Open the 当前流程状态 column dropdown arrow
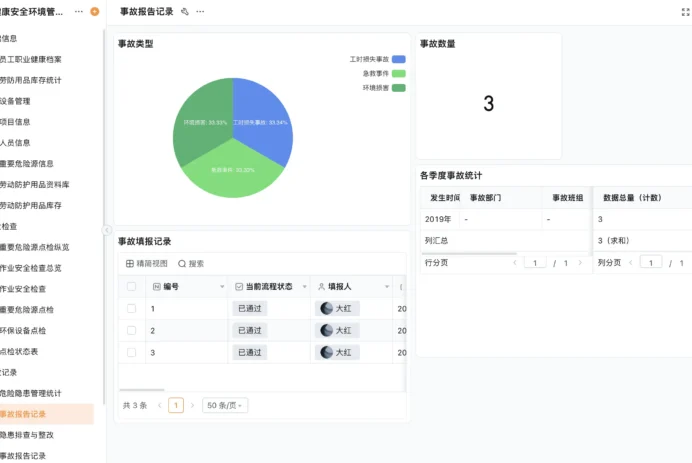The image size is (692, 463). (305, 287)
